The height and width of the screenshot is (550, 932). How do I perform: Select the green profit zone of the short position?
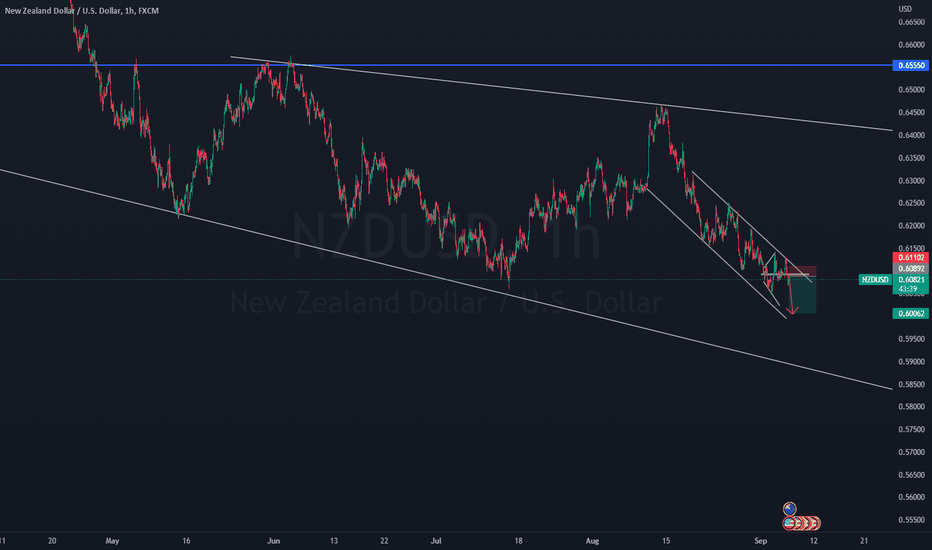tap(804, 295)
